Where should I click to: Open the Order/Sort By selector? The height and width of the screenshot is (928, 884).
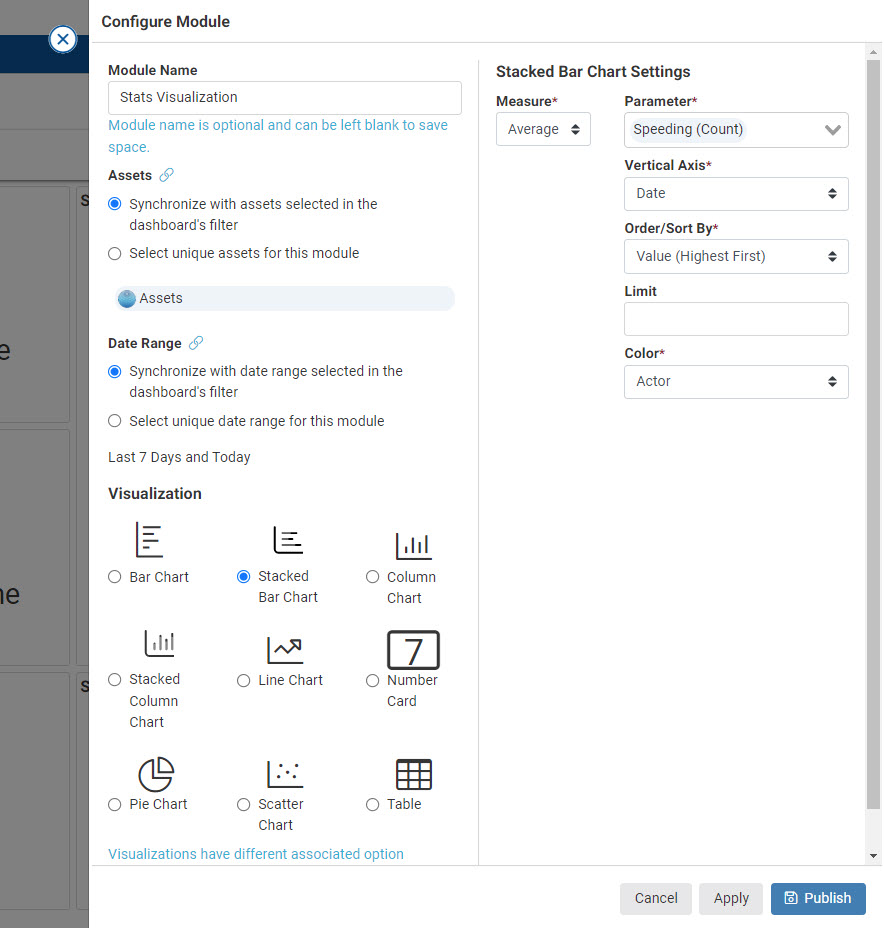click(736, 256)
